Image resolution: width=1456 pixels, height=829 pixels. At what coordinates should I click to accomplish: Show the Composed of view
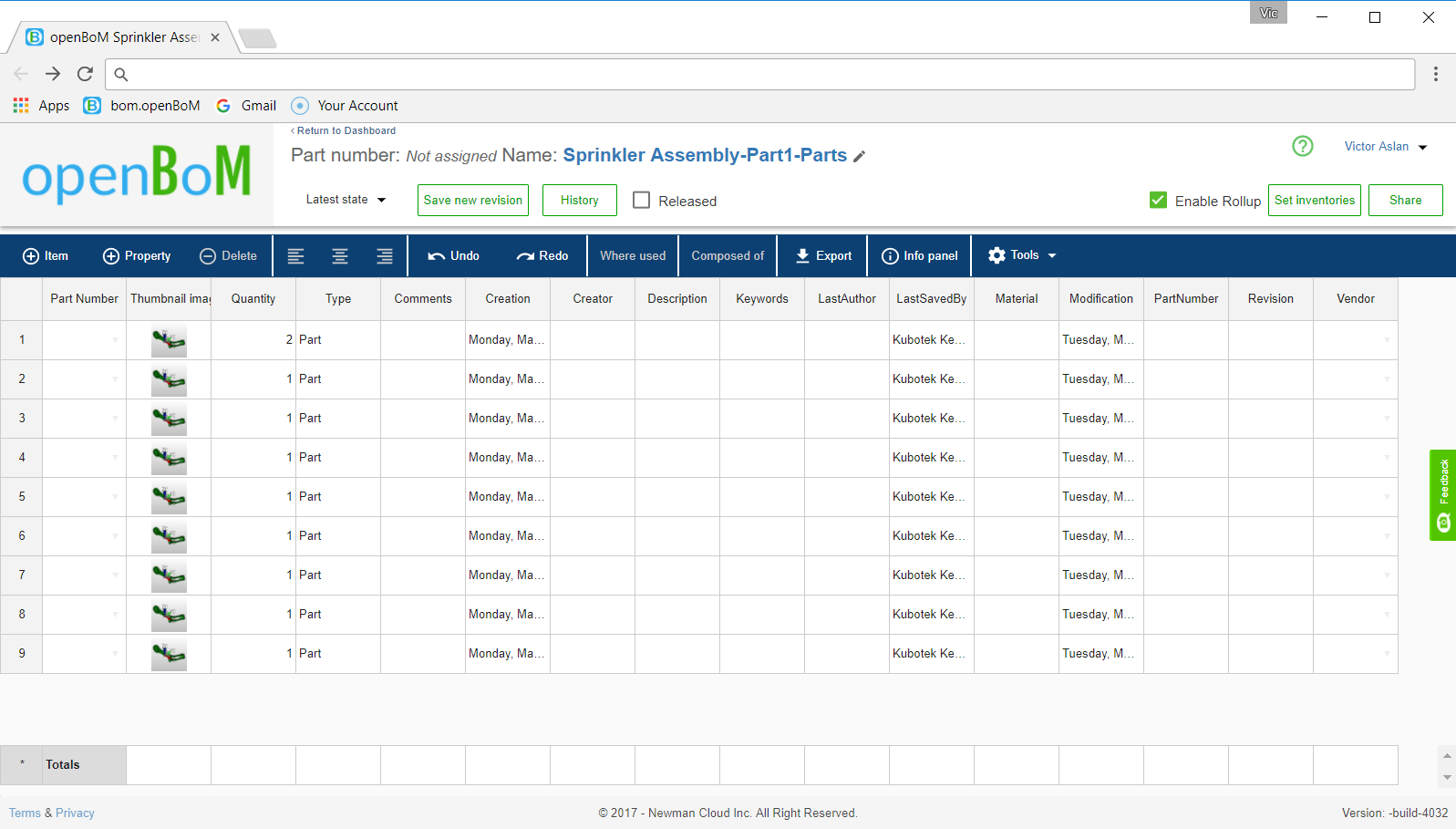(x=728, y=256)
